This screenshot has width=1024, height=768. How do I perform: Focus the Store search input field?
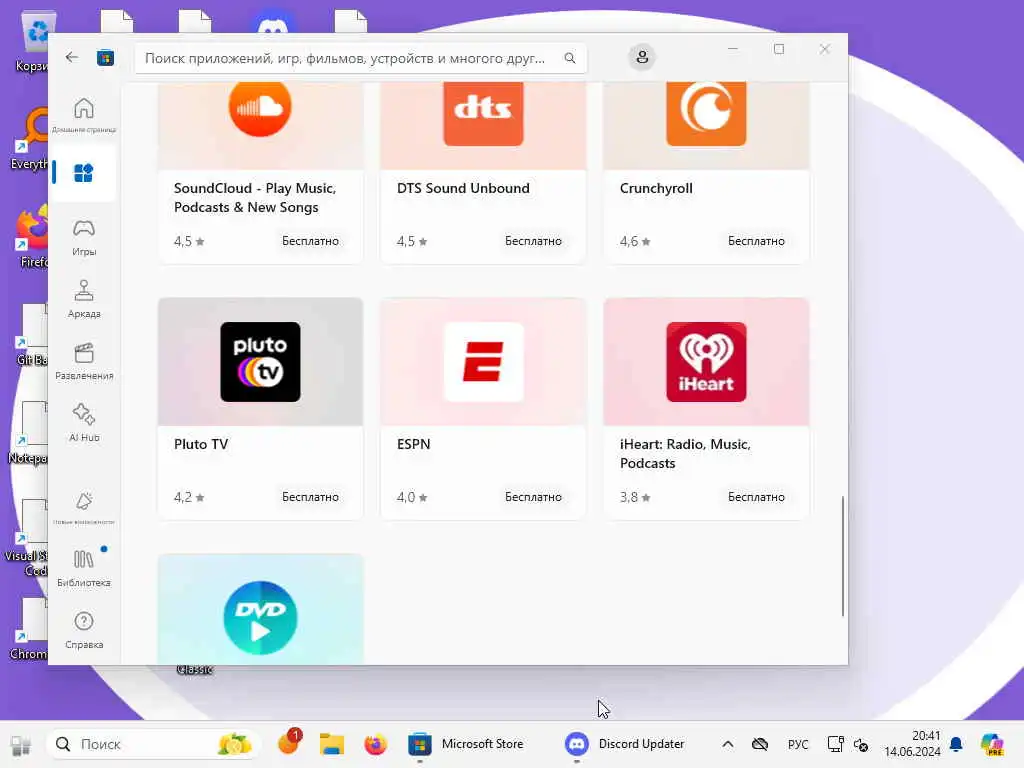(360, 58)
